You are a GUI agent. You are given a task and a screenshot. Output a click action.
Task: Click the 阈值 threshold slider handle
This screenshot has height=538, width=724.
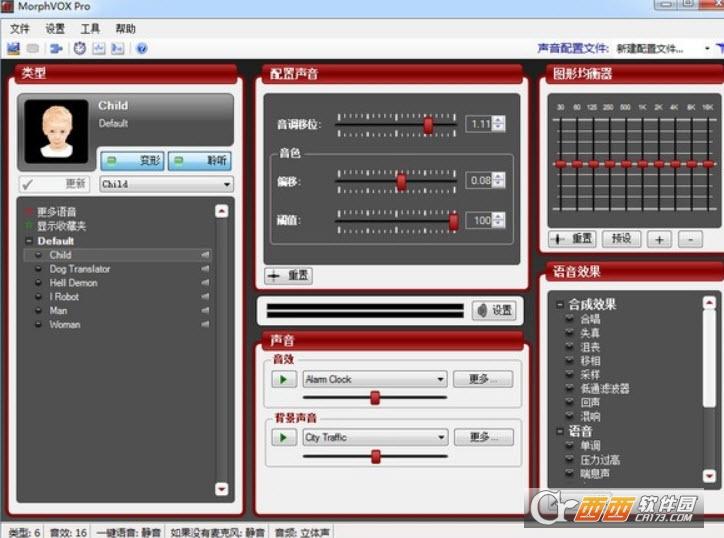(453, 222)
